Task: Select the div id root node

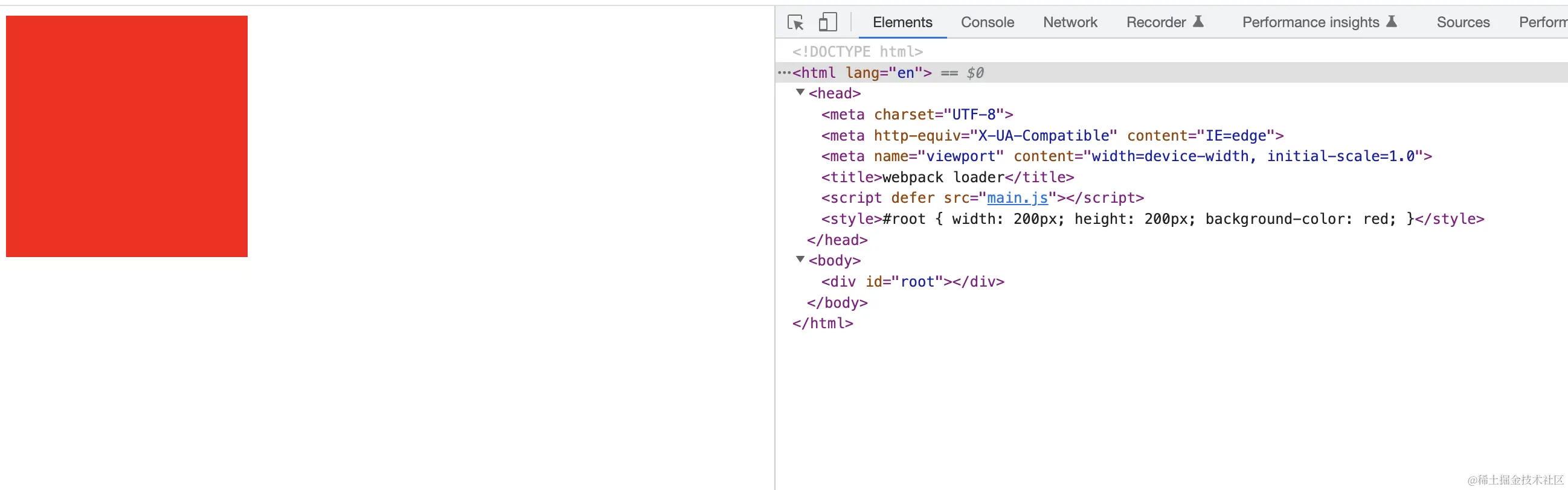Action: [x=912, y=282]
